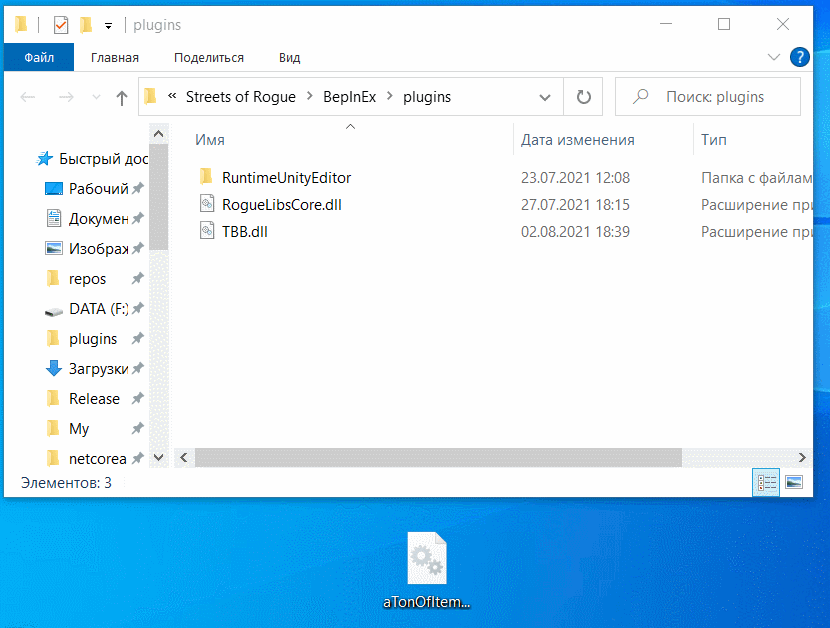Viewport: 830px width, 628px height.
Task: Switch to large thumbnails view button
Action: (x=794, y=482)
